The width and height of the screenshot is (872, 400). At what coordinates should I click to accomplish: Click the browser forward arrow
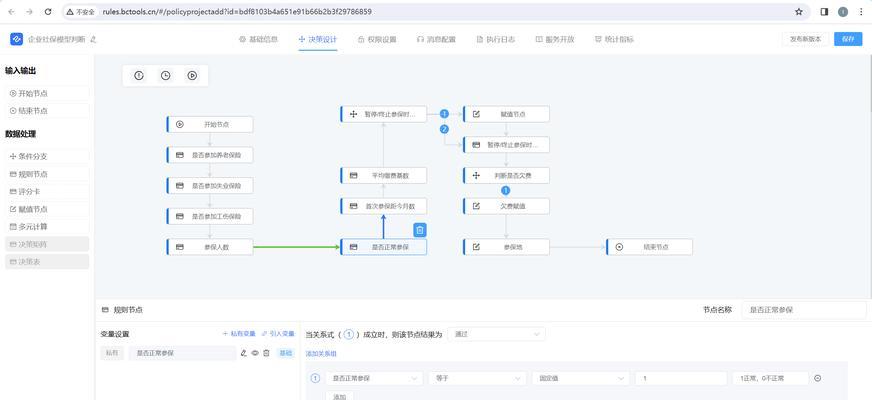(29, 12)
